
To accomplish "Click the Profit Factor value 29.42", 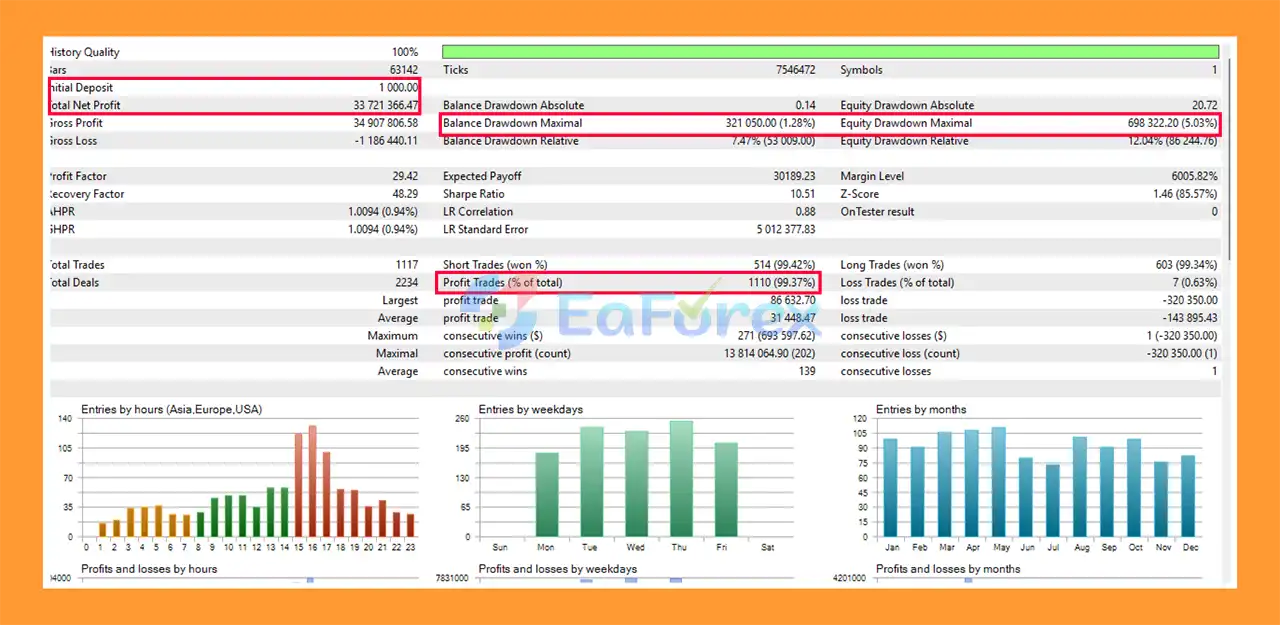I will point(404,176).
